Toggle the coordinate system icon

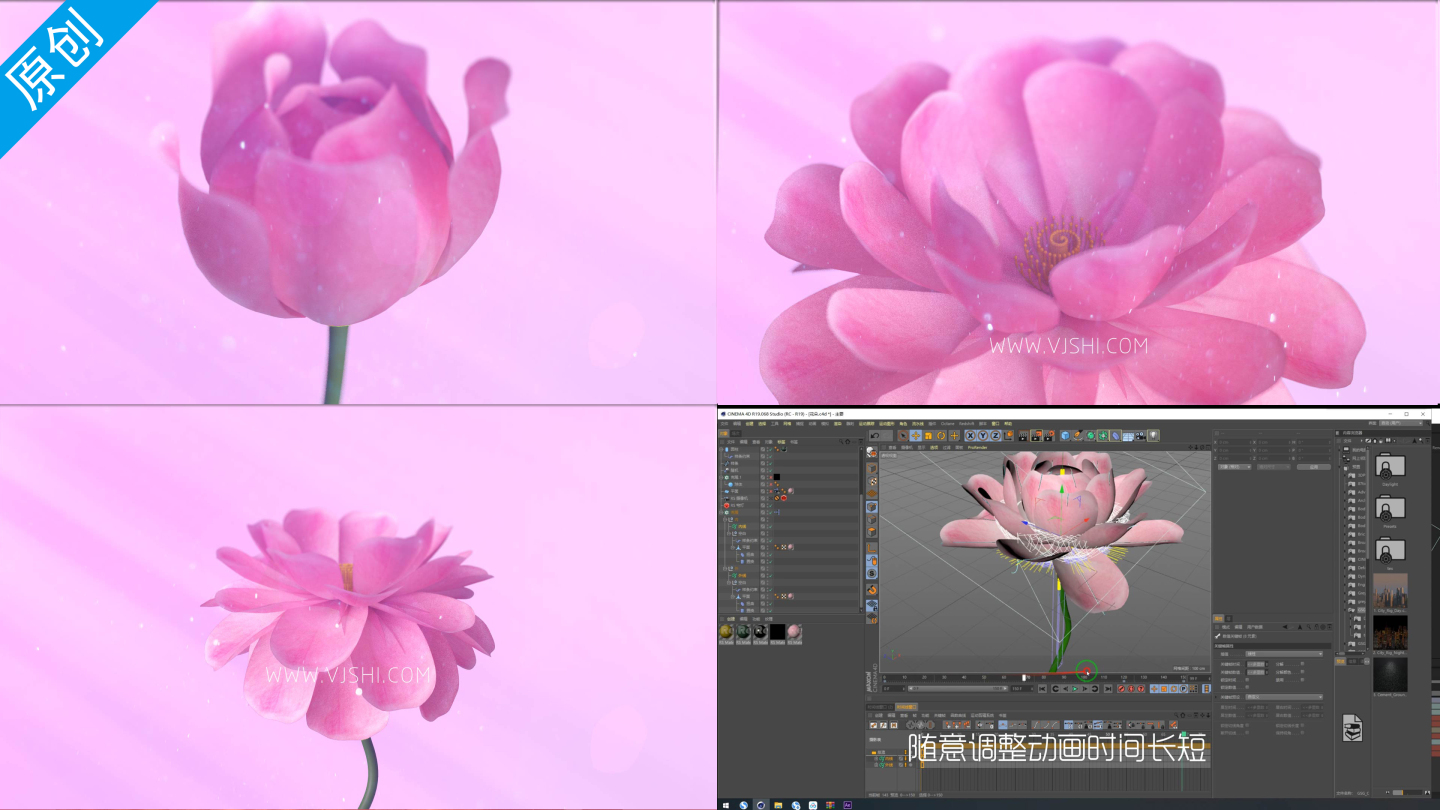point(1009,435)
